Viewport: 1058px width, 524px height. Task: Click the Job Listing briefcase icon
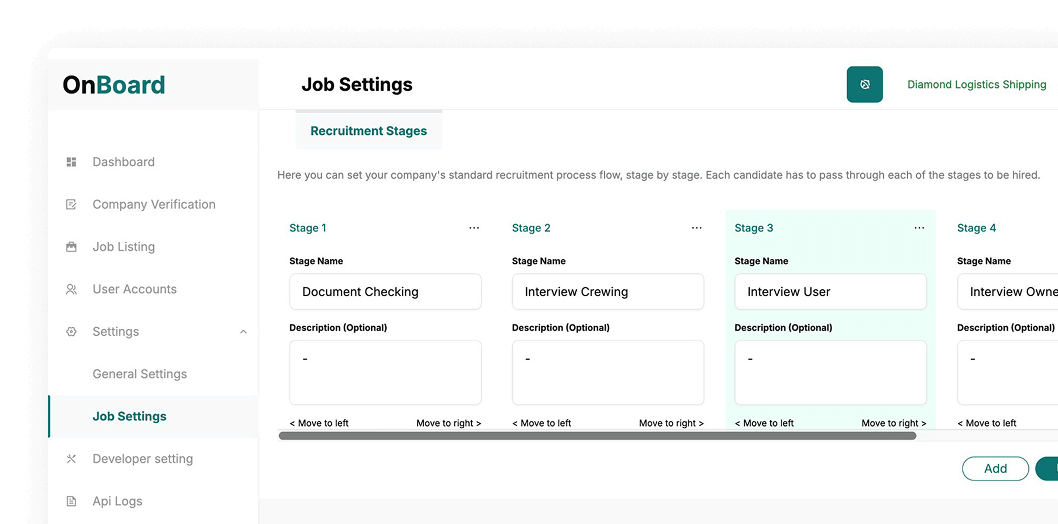[71, 247]
